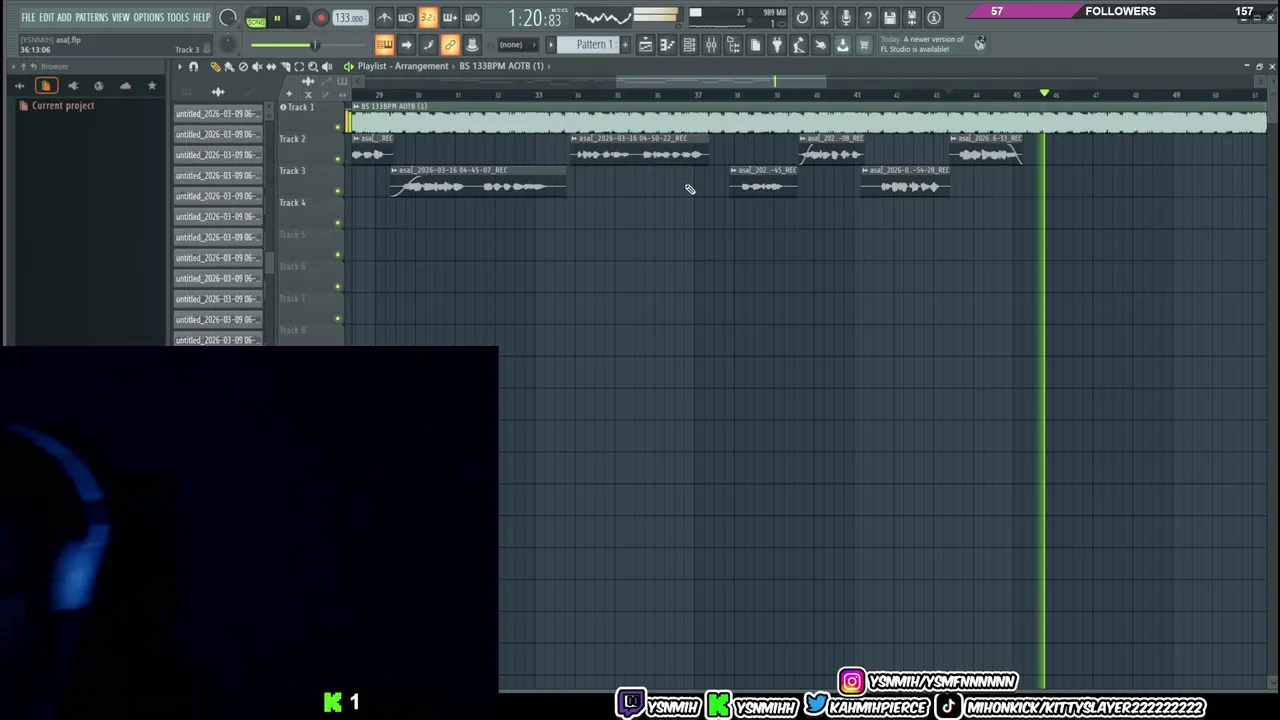
Task: Open the shop cart icon
Action: [865, 45]
